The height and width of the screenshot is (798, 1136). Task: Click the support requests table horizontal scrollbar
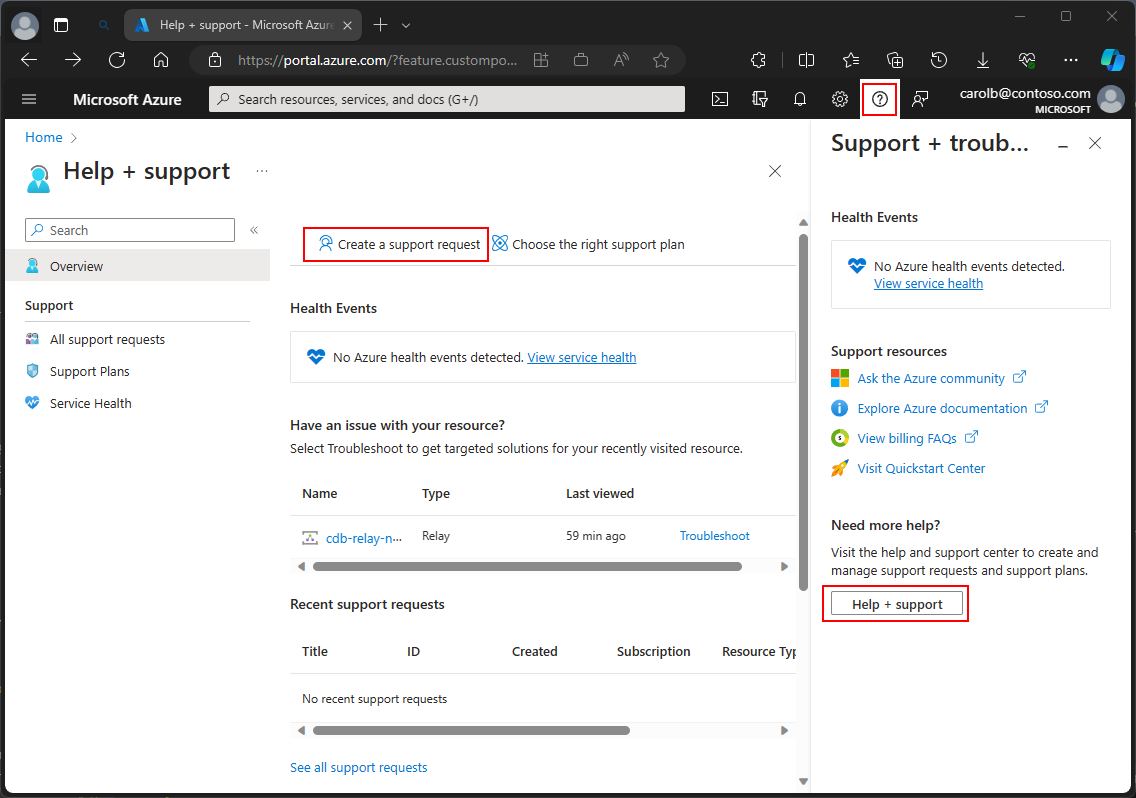click(x=471, y=731)
